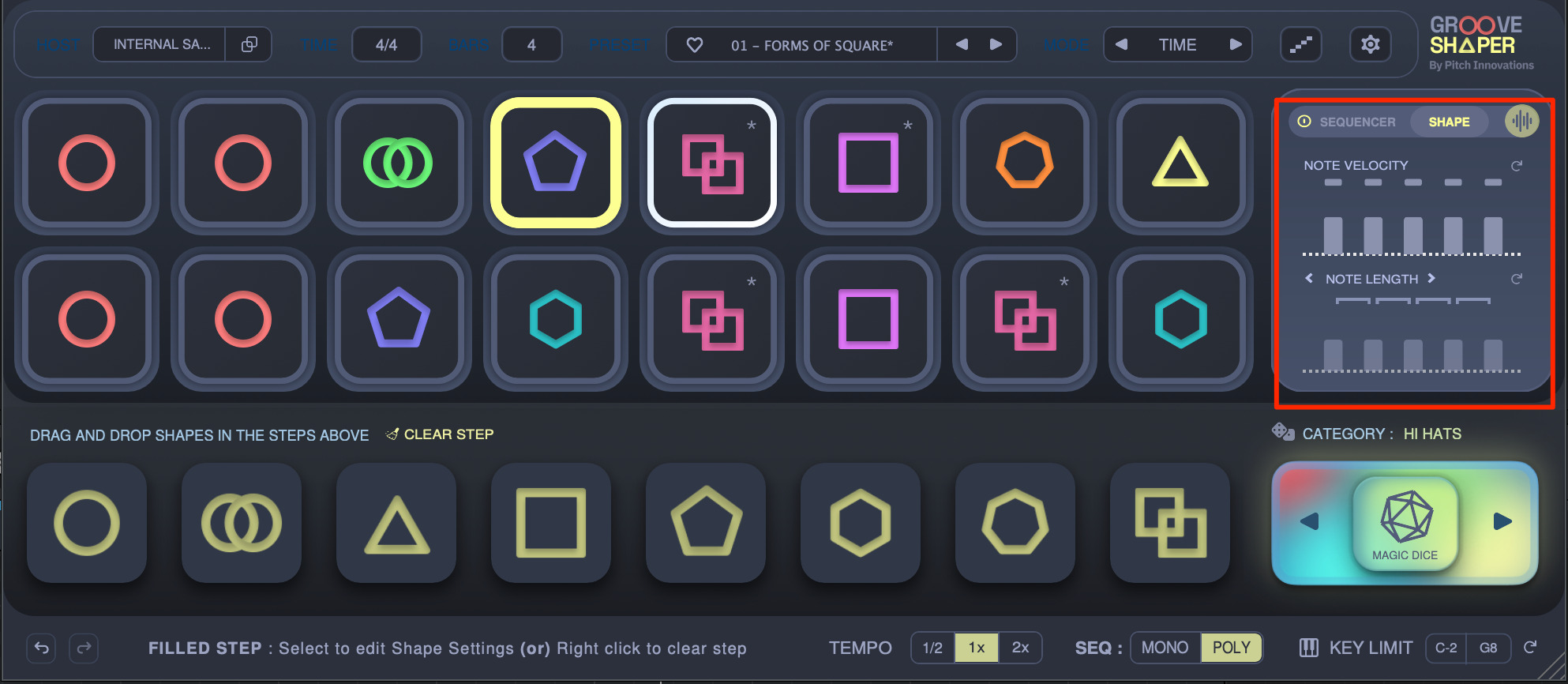
Task: Click the piano keys icon by KEY LIMIT
Action: 1308,648
